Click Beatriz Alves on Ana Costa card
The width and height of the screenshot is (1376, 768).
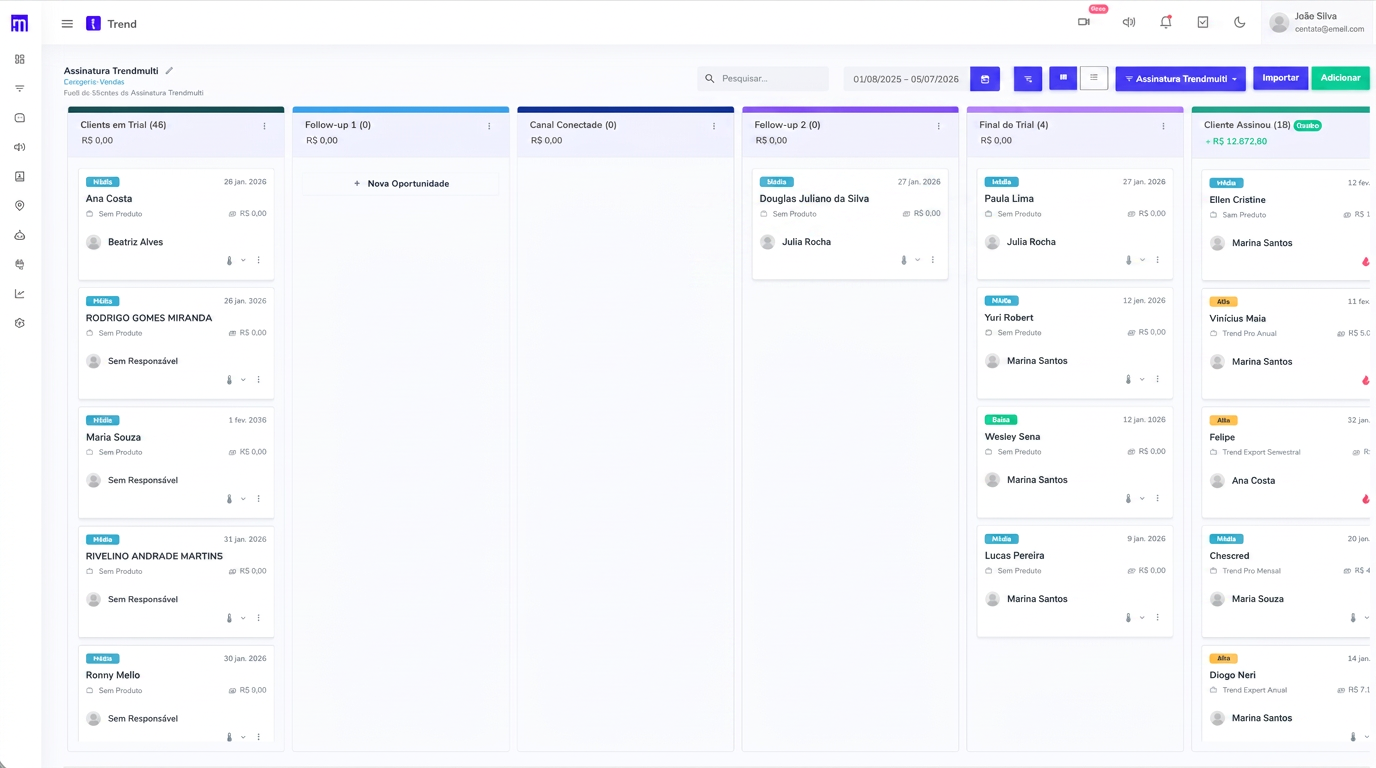[135, 242]
